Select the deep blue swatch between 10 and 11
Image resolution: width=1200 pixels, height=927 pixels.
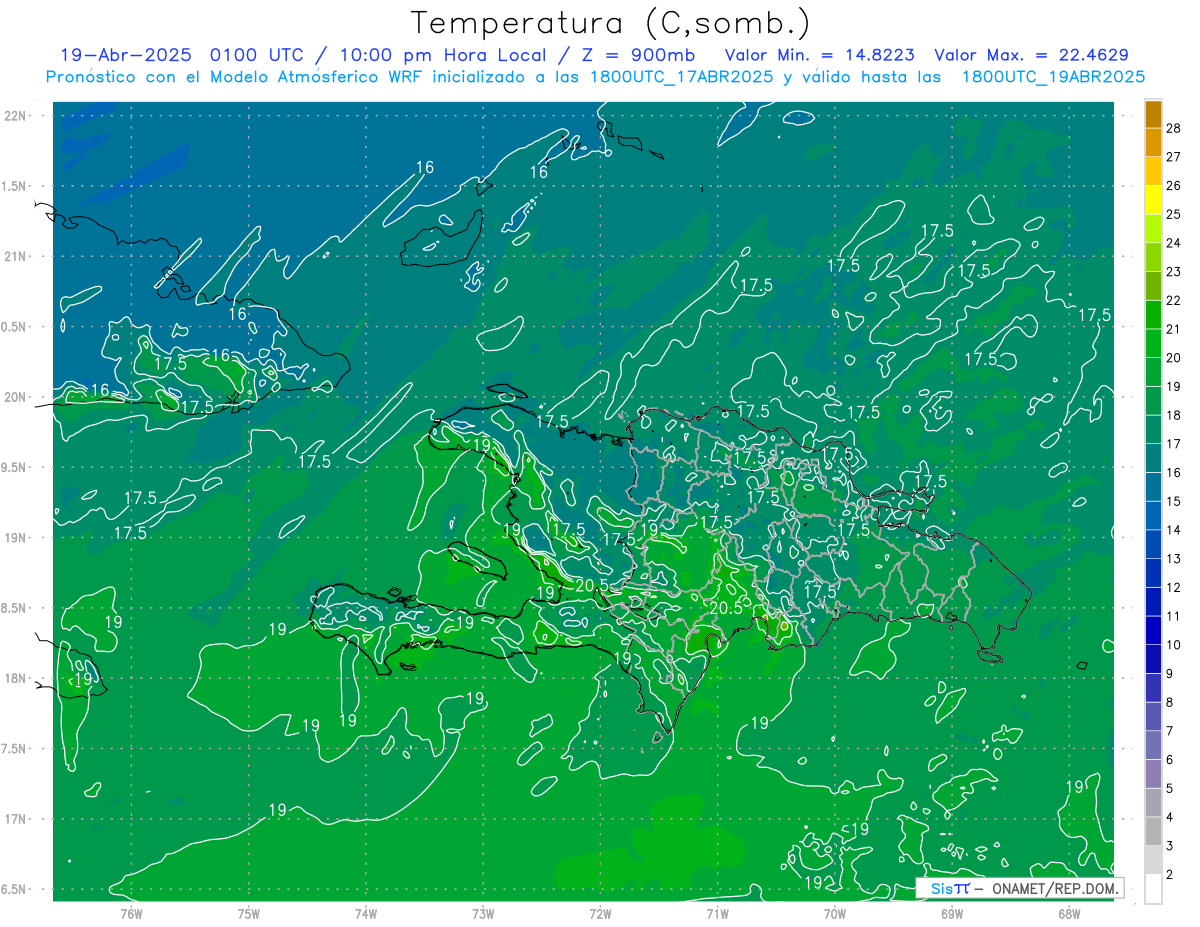pos(1153,631)
